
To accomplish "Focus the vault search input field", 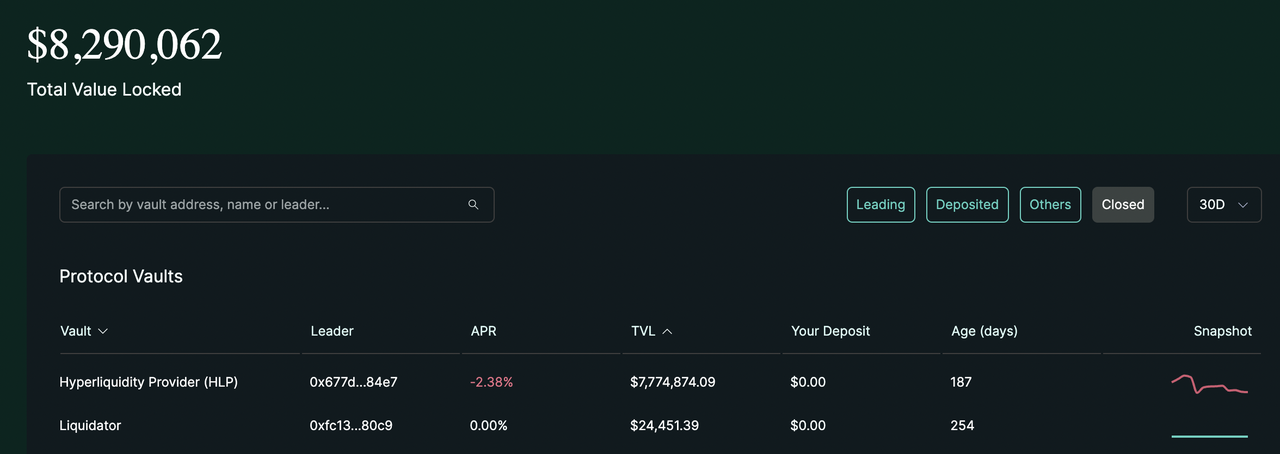I will (260, 205).
